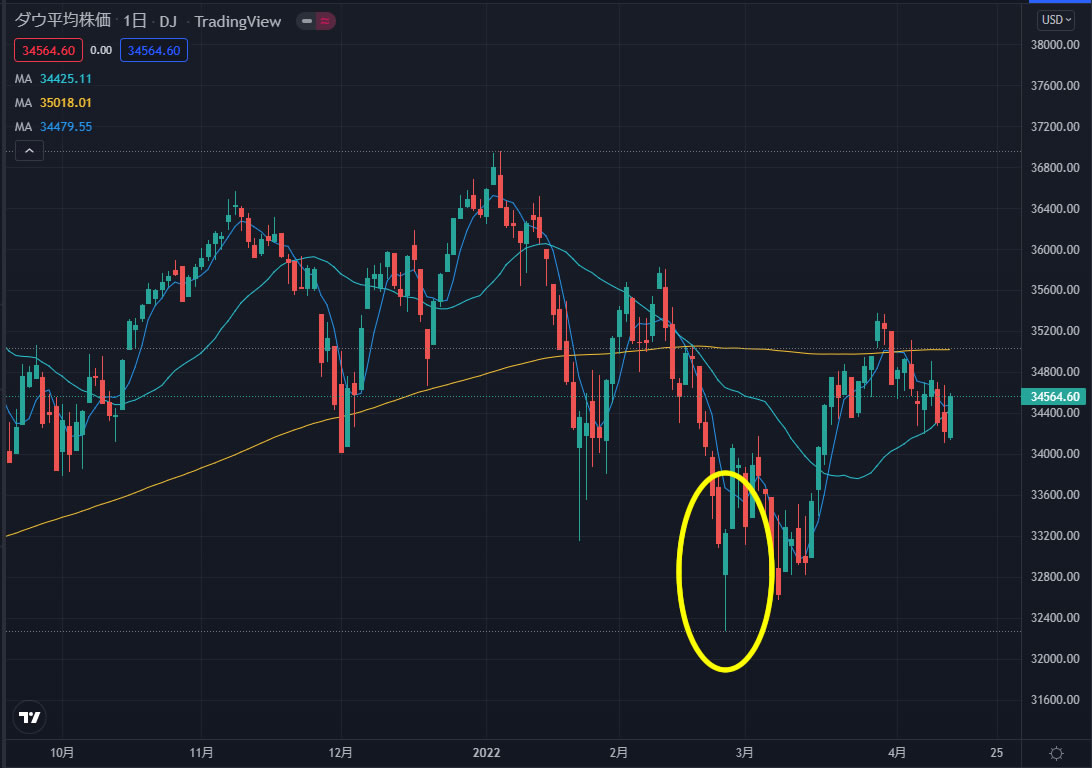Screen dimensions: 1092x768
Task: Click the blue 34564.60 buy price box
Action: (x=152, y=50)
